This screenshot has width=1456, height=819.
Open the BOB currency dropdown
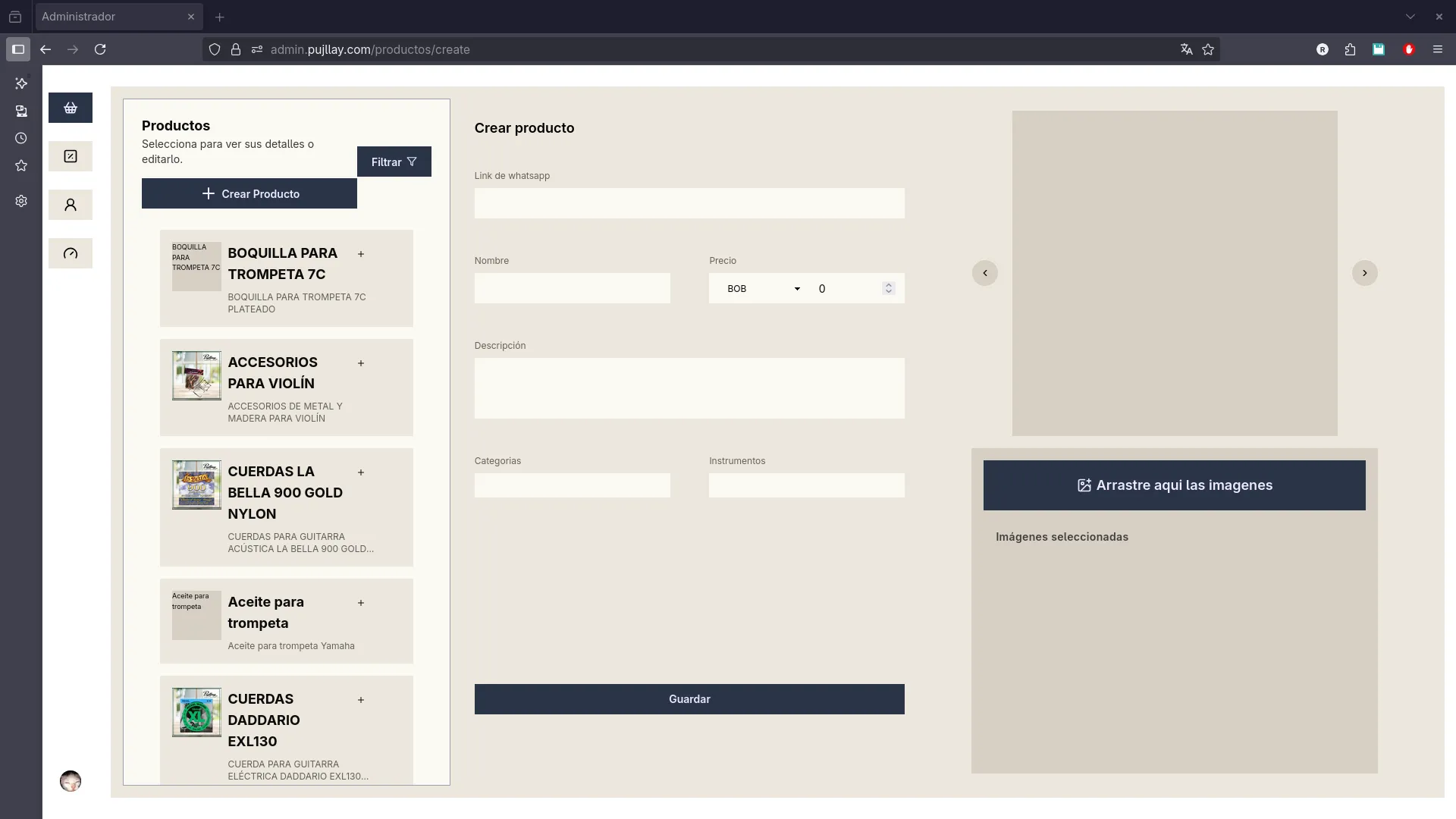763,289
